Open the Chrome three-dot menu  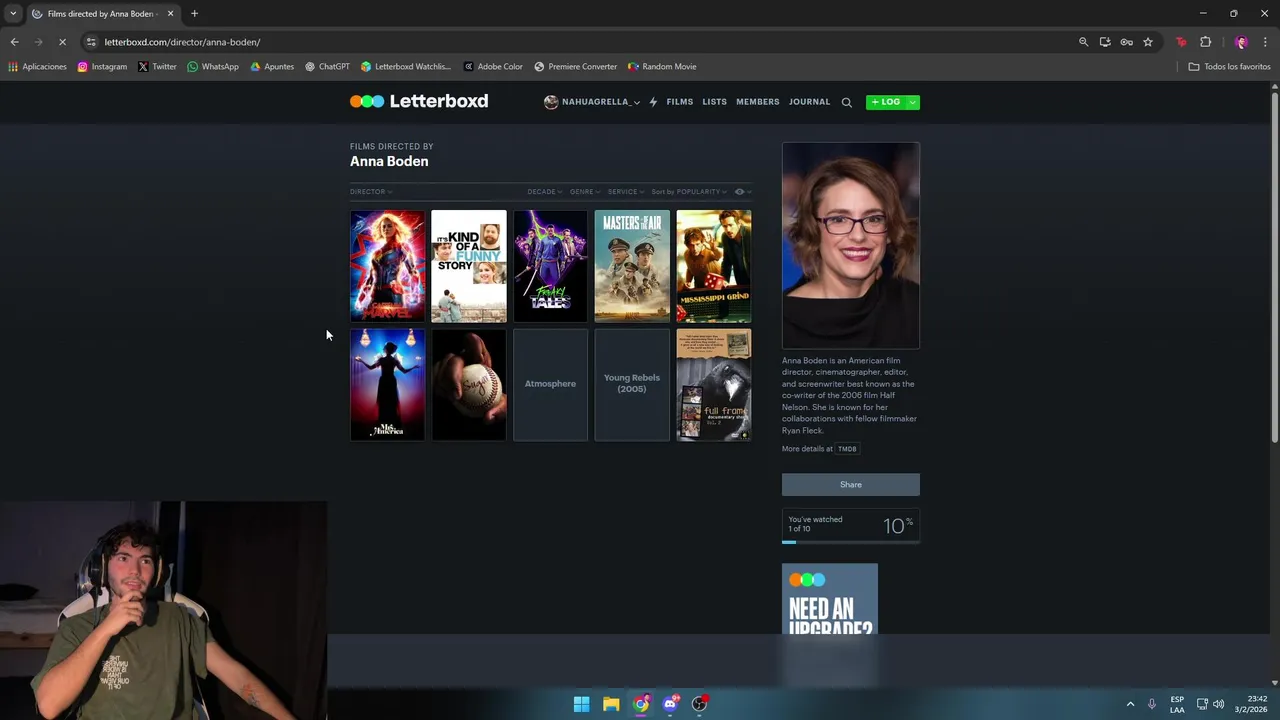tap(1265, 42)
